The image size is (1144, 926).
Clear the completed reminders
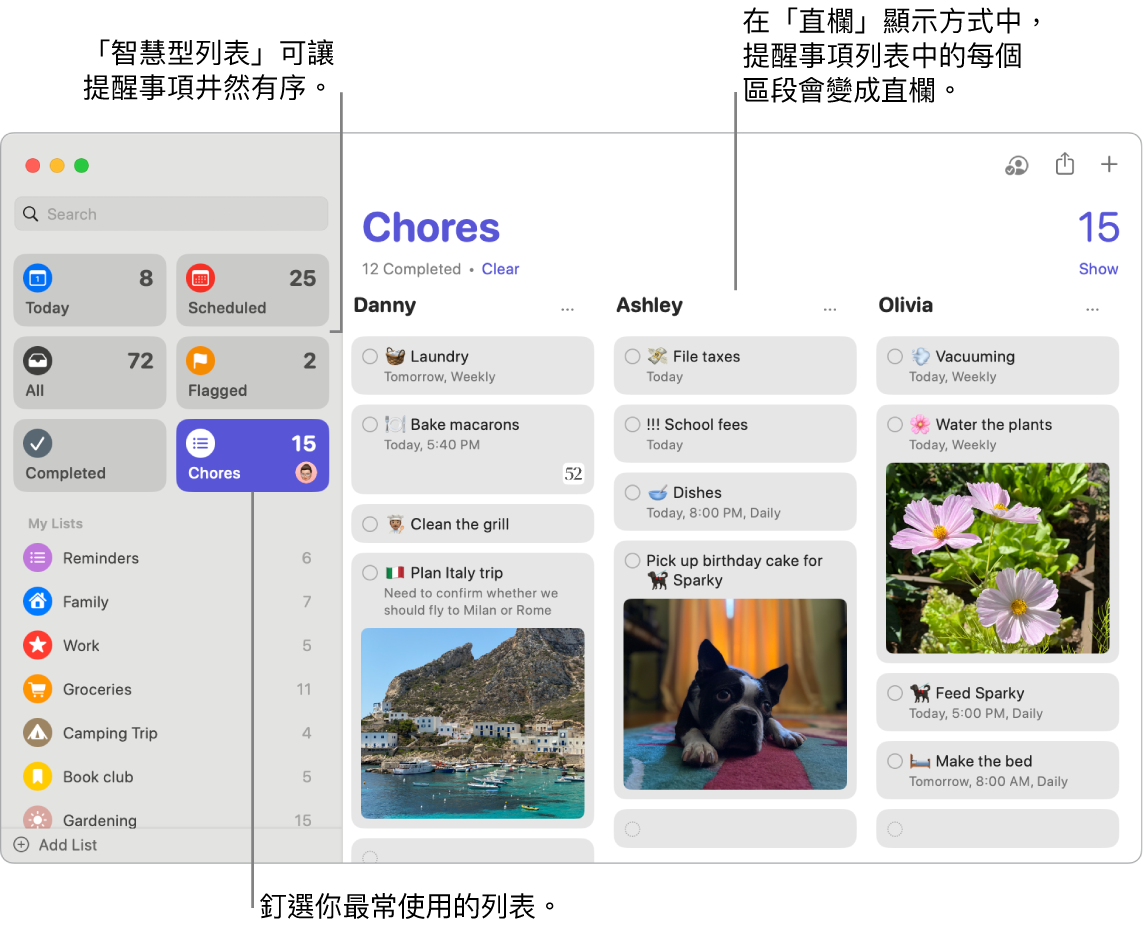pyautogui.click(x=500, y=269)
